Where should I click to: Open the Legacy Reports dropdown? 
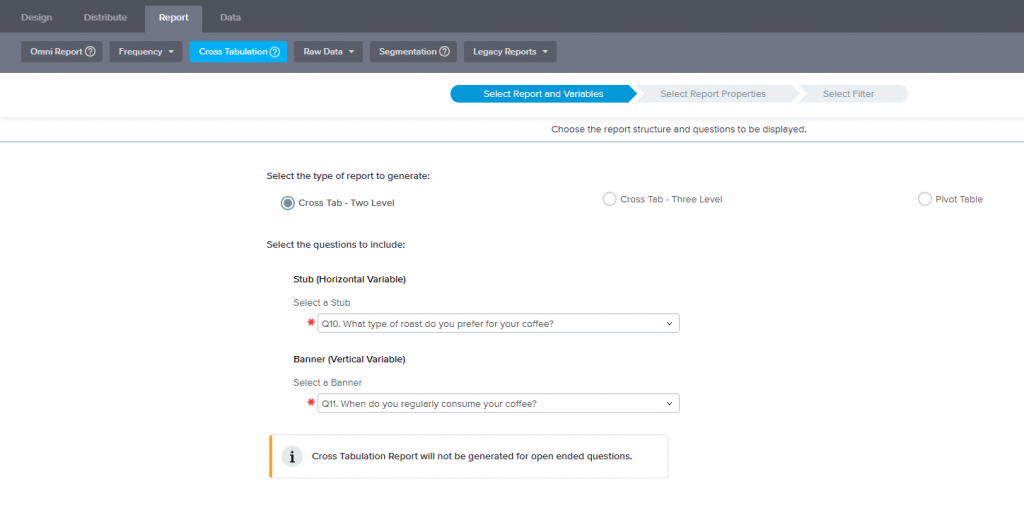click(x=510, y=52)
